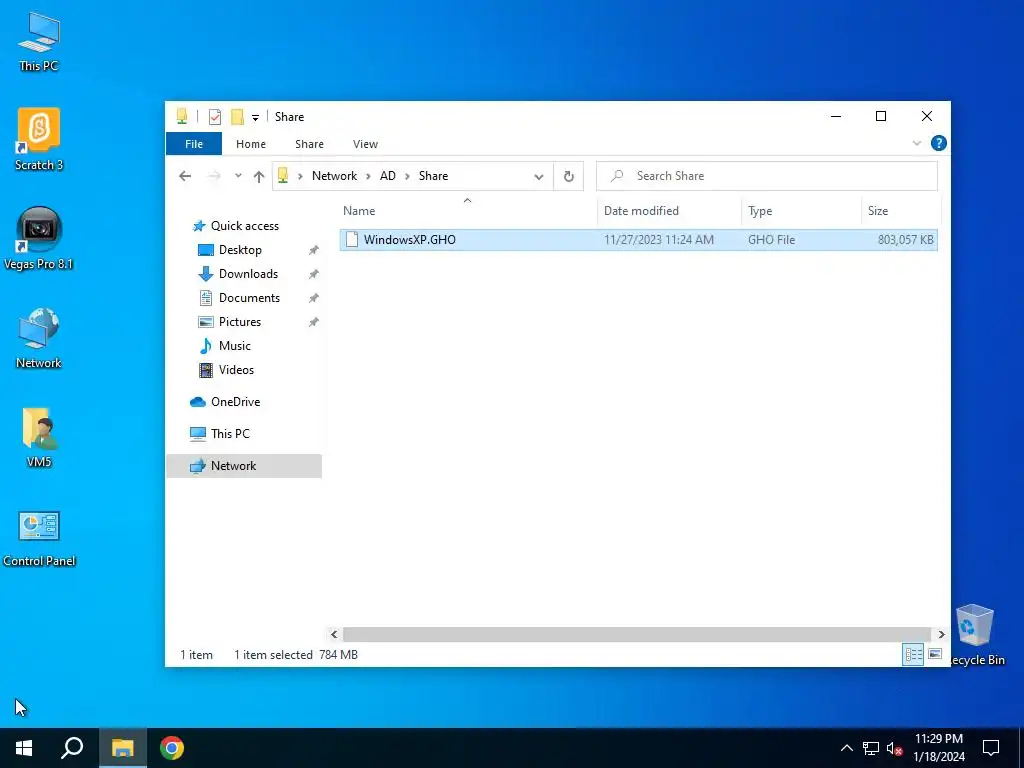Viewport: 1024px width, 768px height.
Task: Go back with the Back arrow
Action: (x=185, y=176)
